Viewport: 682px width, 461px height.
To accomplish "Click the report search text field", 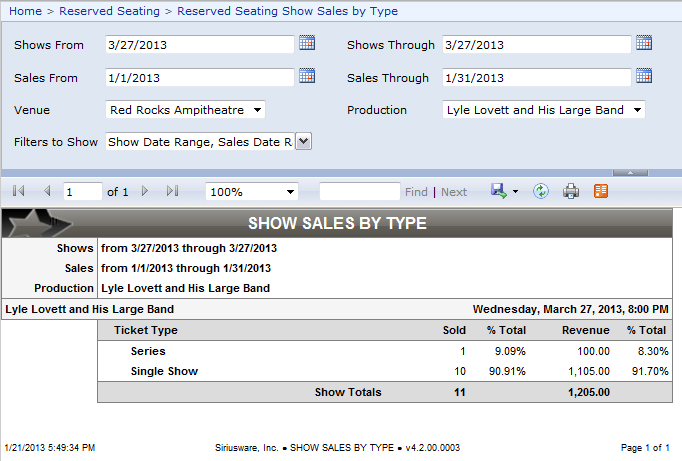I will [x=360, y=191].
